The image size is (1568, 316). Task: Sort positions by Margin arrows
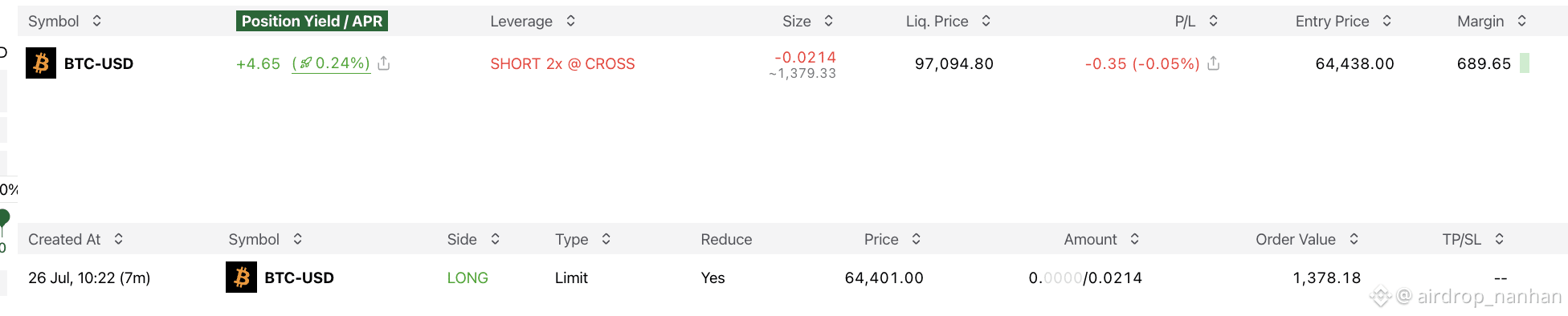click(1522, 21)
